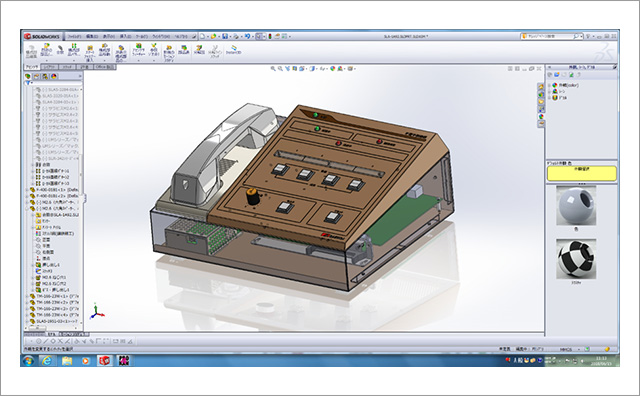Image resolution: width=640 pixels, height=396 pixels.
Task: Expand the 外観(color) node in appearances tree
Action: pos(549,85)
